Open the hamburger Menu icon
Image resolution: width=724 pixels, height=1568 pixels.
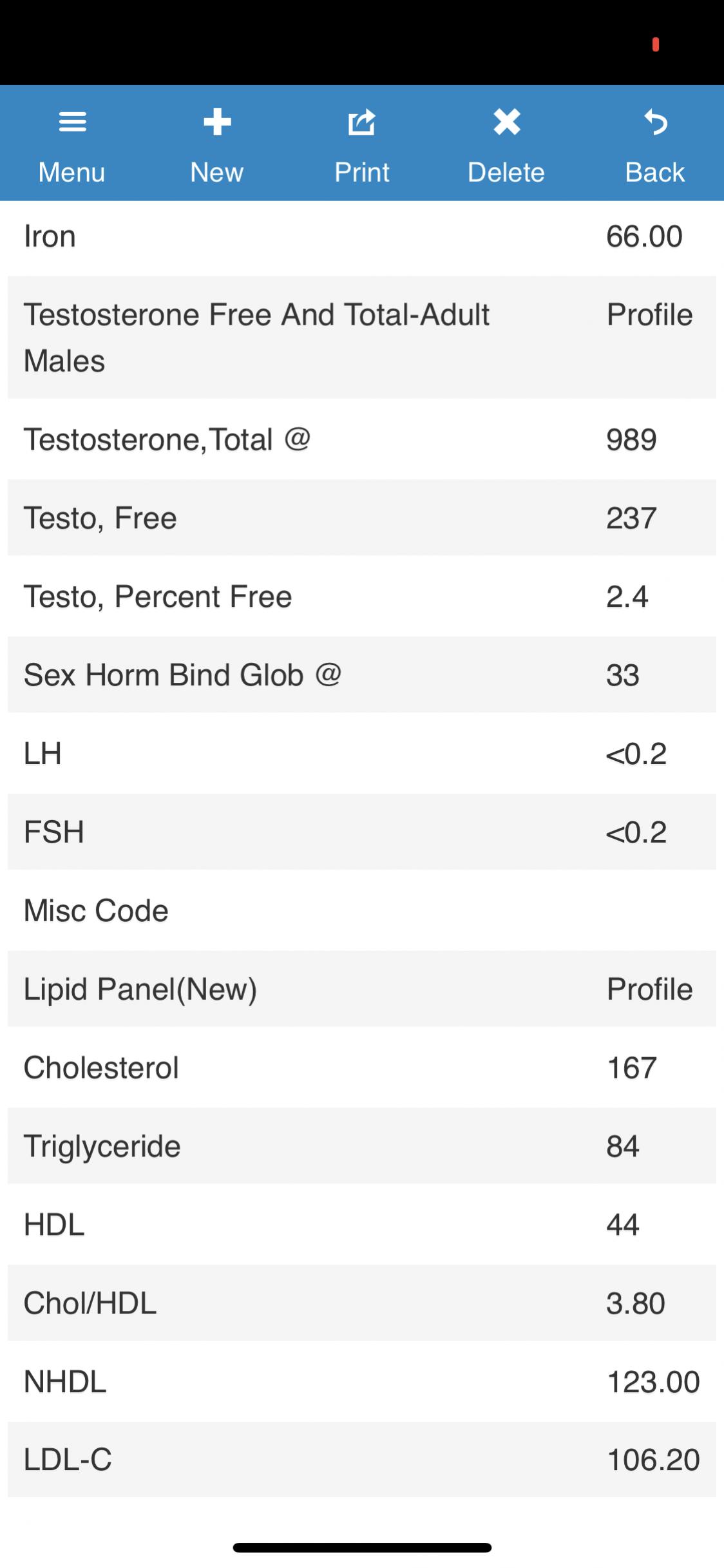(72, 122)
